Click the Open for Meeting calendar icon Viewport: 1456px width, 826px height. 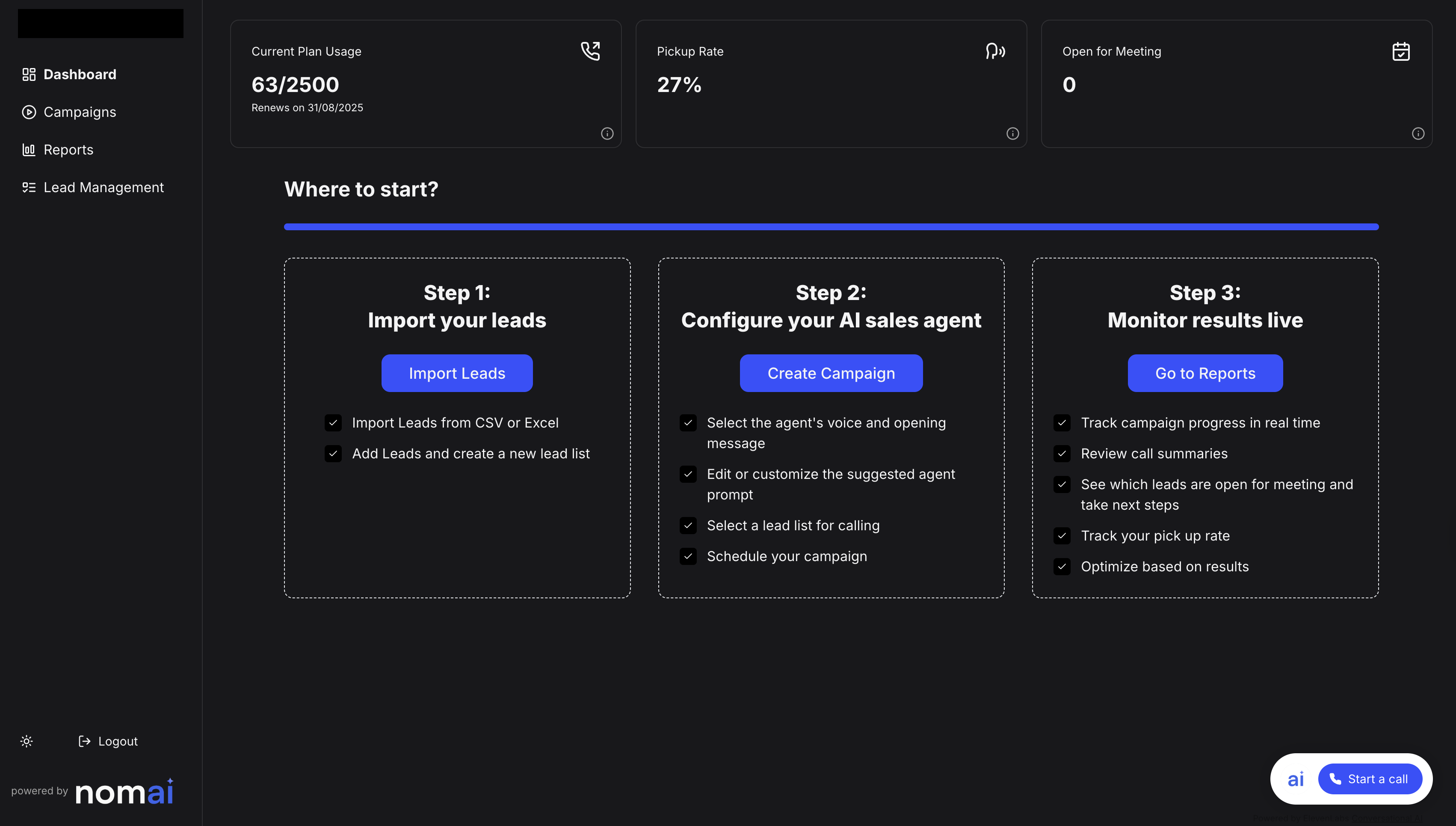tap(1401, 51)
